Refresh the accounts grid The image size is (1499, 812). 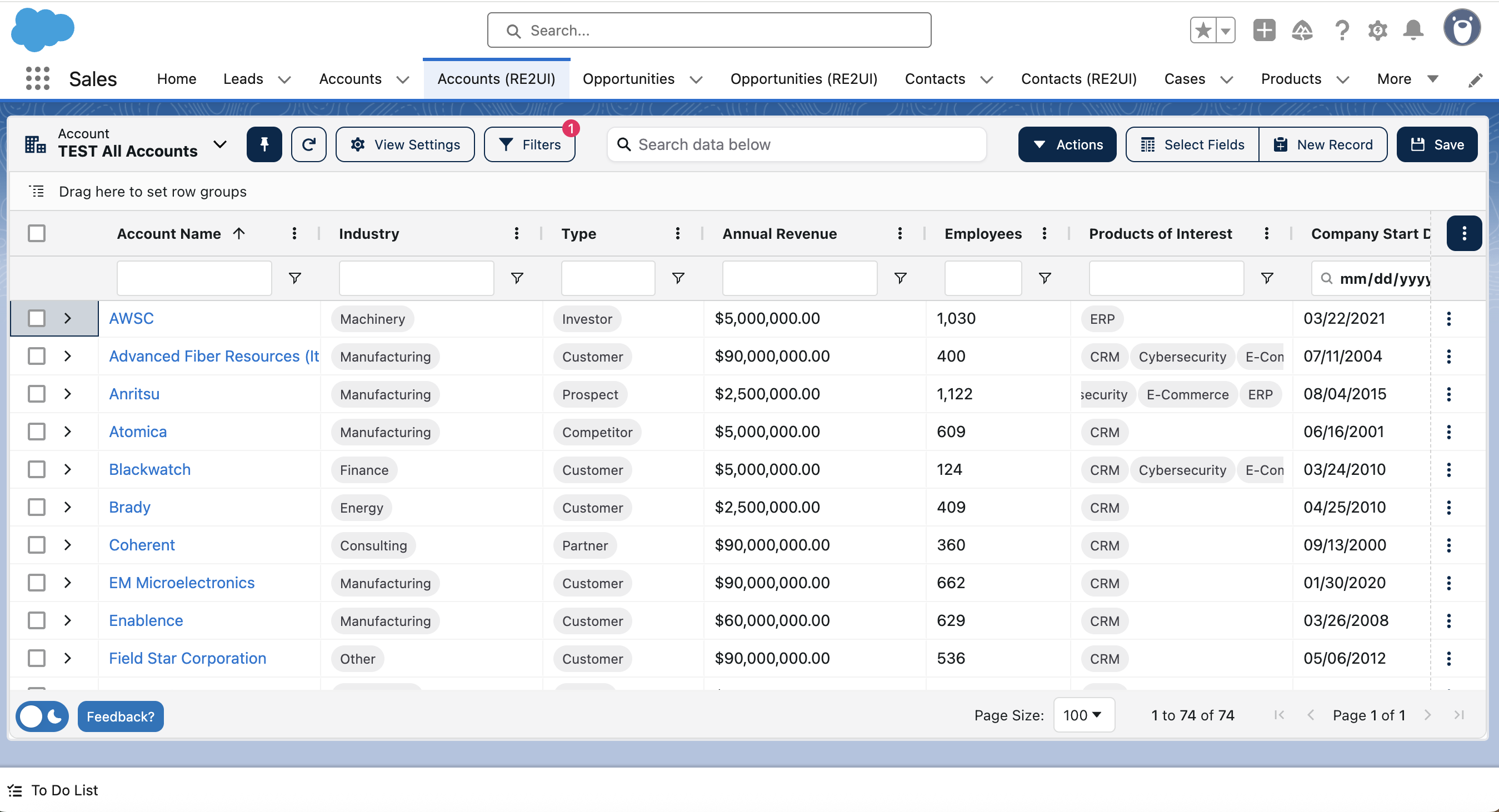coord(308,144)
